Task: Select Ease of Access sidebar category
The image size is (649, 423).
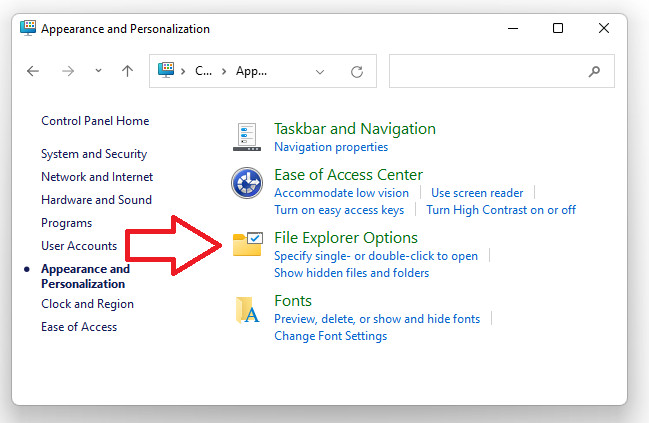Action: (x=79, y=327)
